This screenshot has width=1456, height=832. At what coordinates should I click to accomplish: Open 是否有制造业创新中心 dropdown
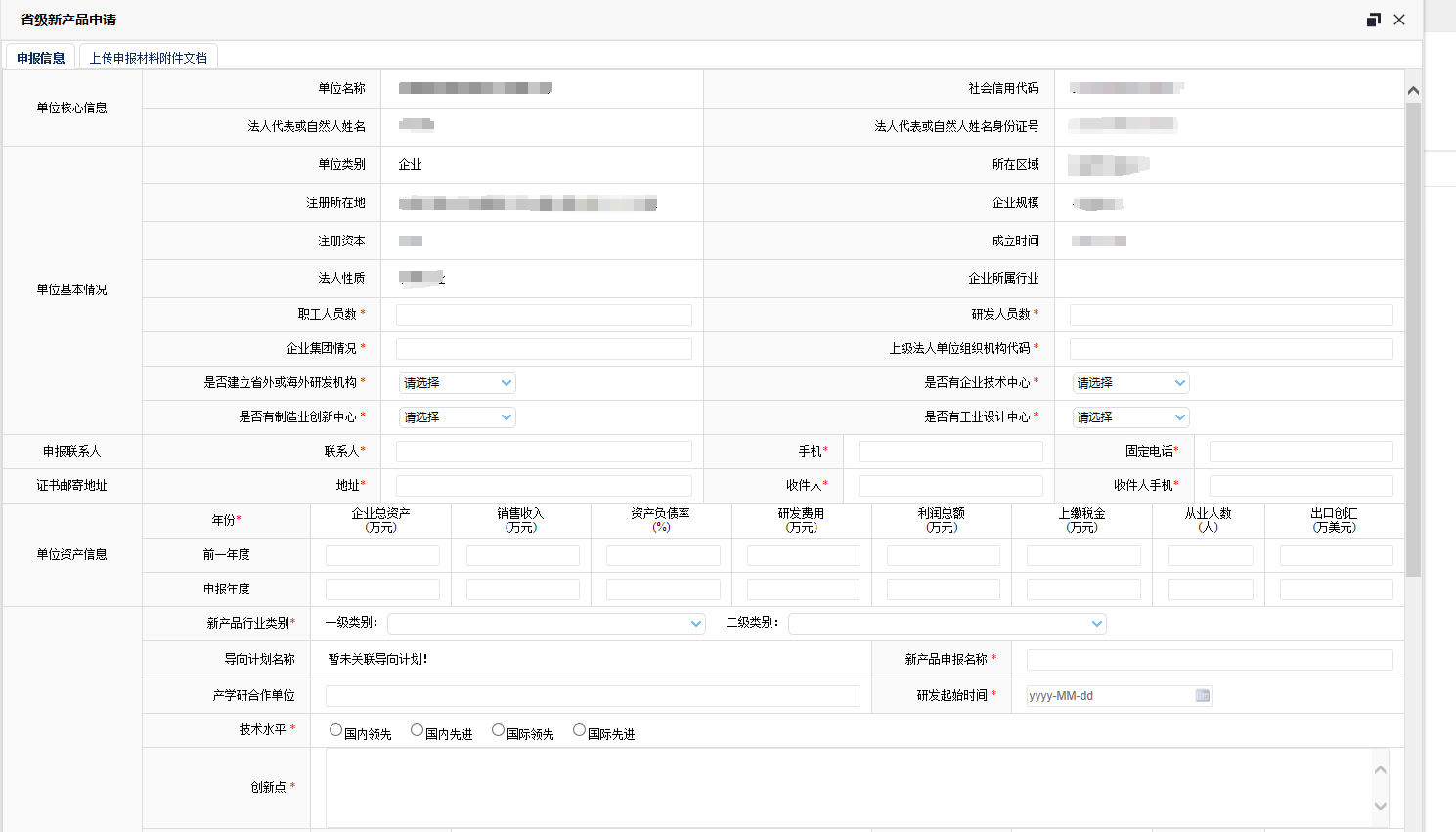tap(457, 417)
